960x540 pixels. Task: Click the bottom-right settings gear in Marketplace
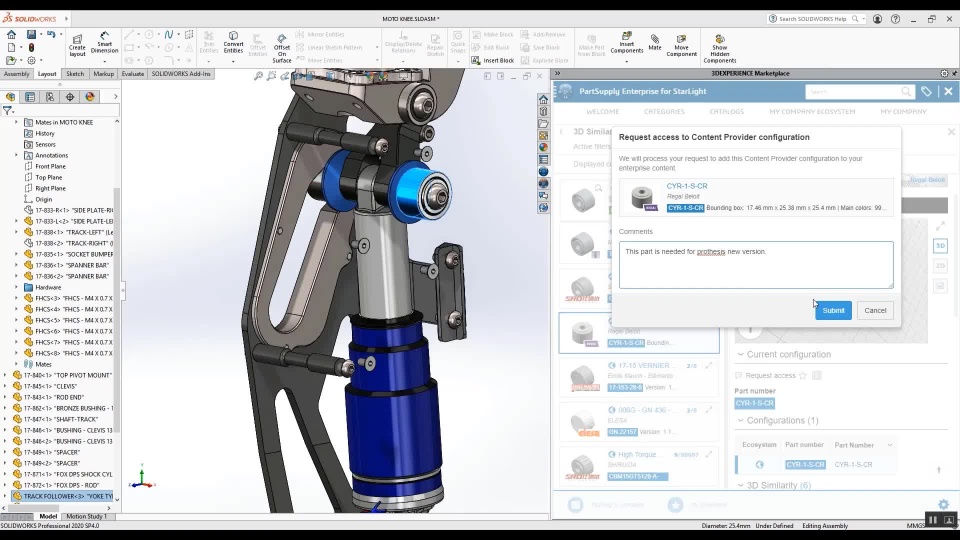[943, 504]
